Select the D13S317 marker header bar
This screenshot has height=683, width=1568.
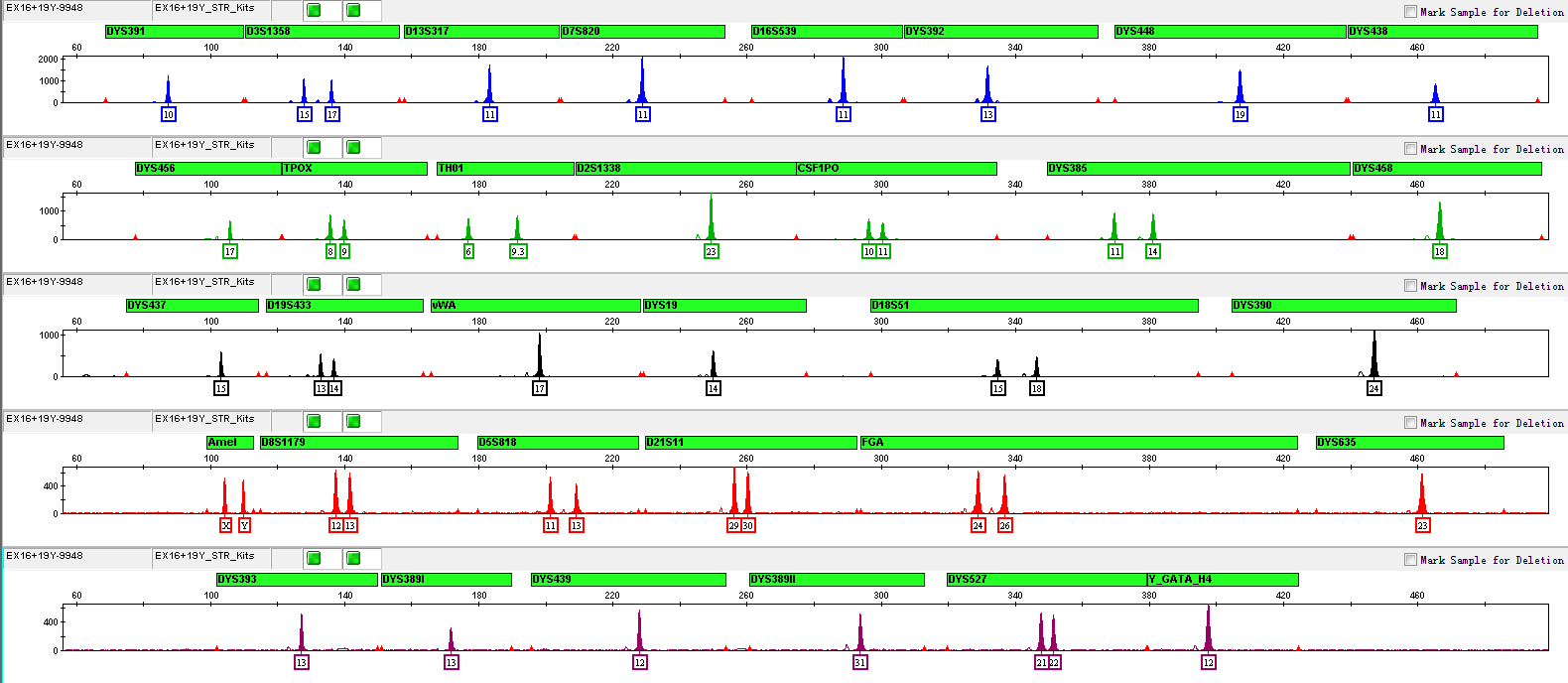click(481, 32)
